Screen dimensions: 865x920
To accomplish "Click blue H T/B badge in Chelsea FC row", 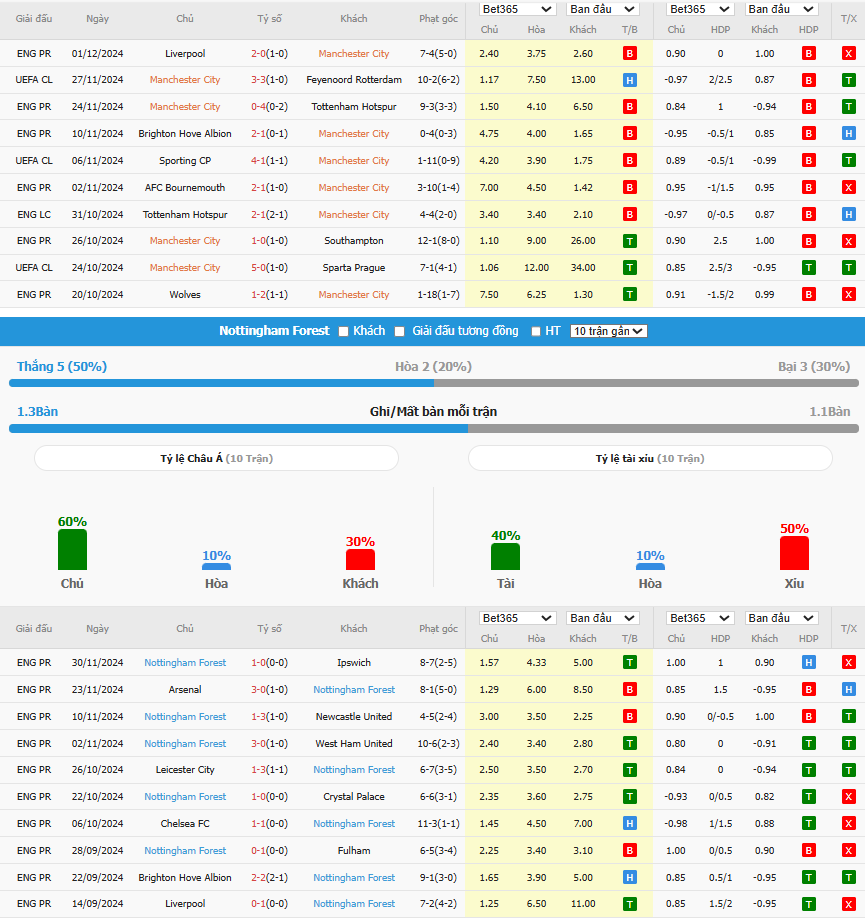I will [630, 824].
